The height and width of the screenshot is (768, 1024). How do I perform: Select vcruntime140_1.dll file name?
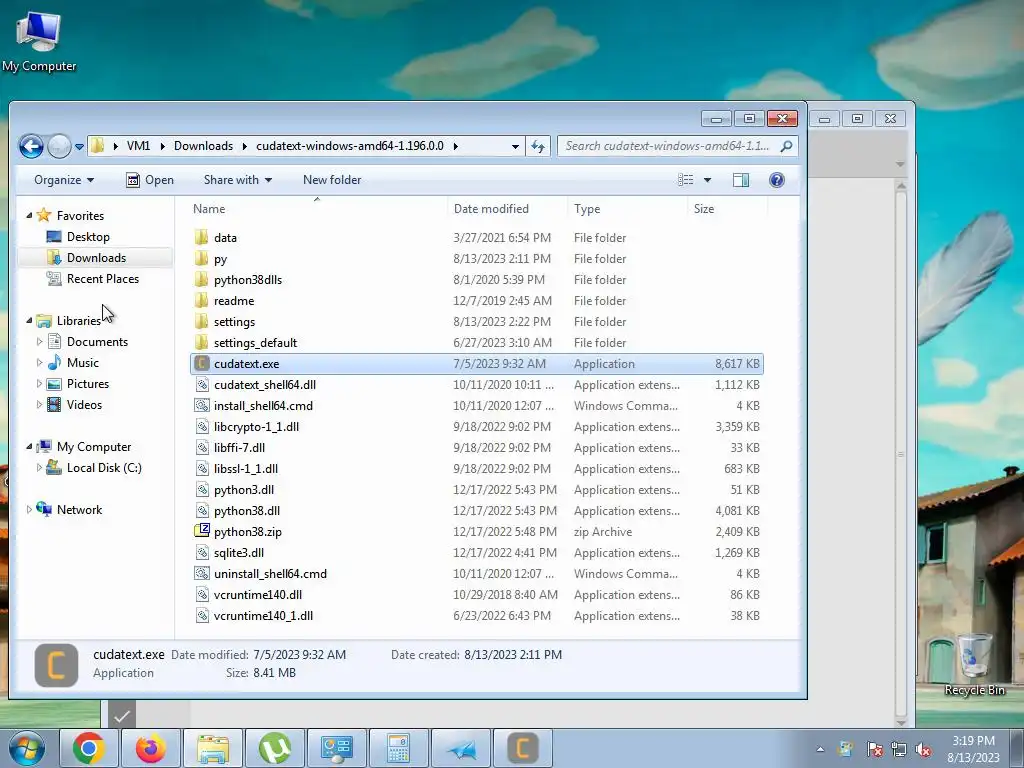(263, 615)
